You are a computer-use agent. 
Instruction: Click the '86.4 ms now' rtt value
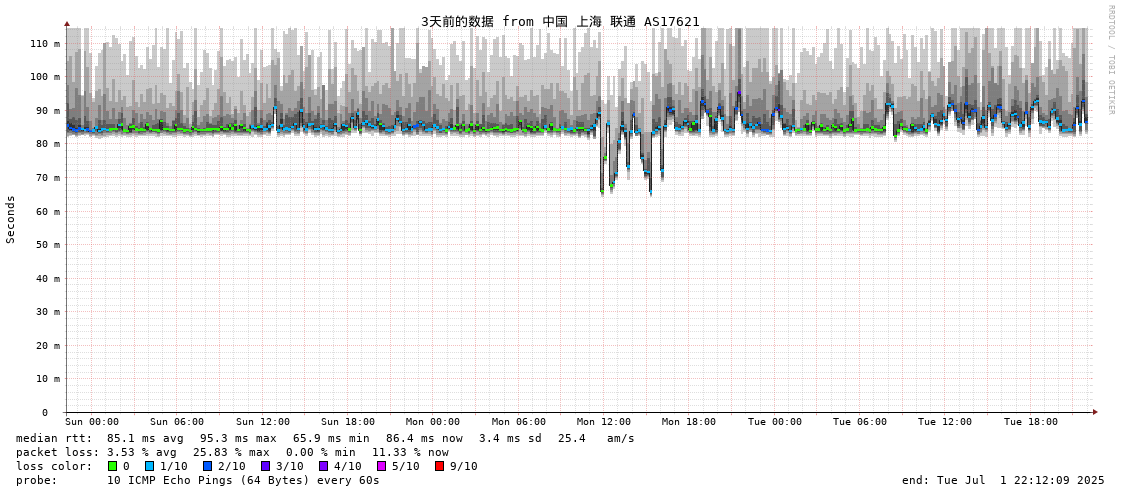pyautogui.click(x=424, y=438)
